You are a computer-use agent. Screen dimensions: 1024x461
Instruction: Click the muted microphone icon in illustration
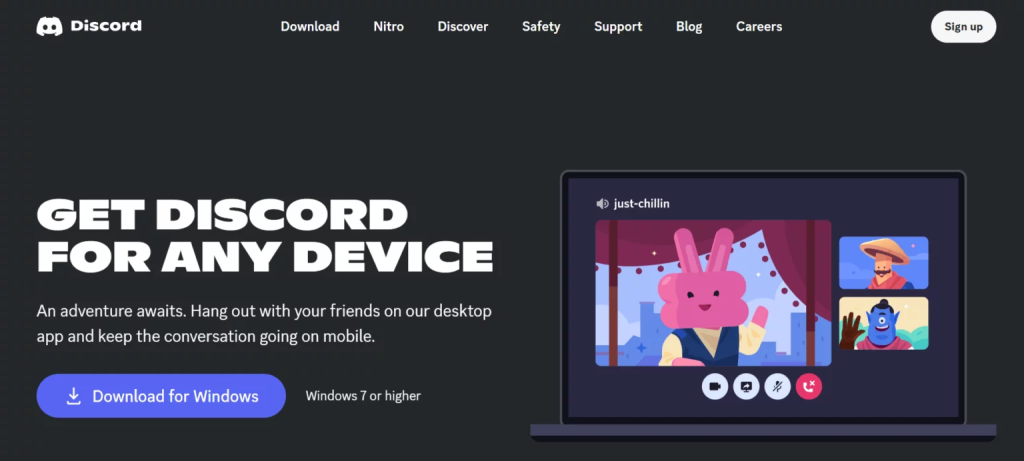[777, 387]
